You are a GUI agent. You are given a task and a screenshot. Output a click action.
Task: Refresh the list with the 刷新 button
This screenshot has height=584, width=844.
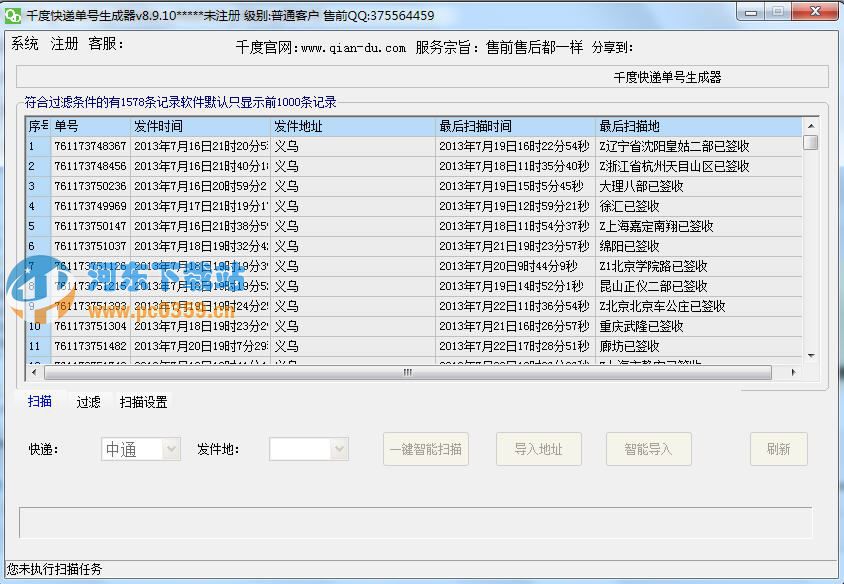tap(778, 448)
